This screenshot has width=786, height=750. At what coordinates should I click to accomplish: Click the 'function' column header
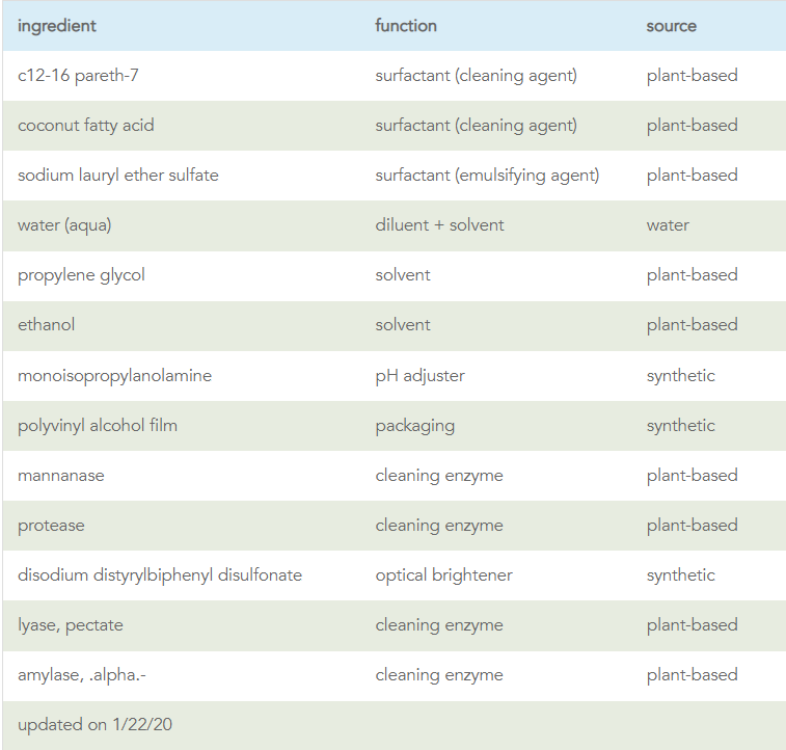coord(406,26)
